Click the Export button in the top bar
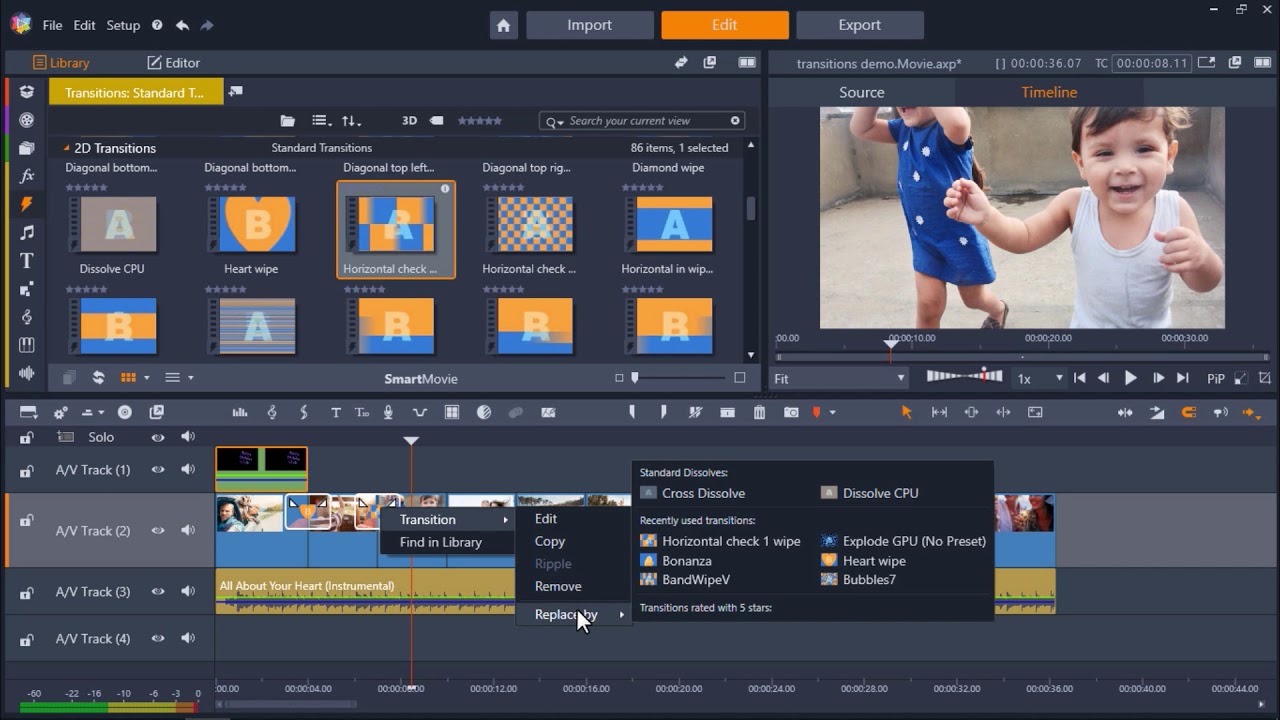The width and height of the screenshot is (1280, 720). pos(859,24)
